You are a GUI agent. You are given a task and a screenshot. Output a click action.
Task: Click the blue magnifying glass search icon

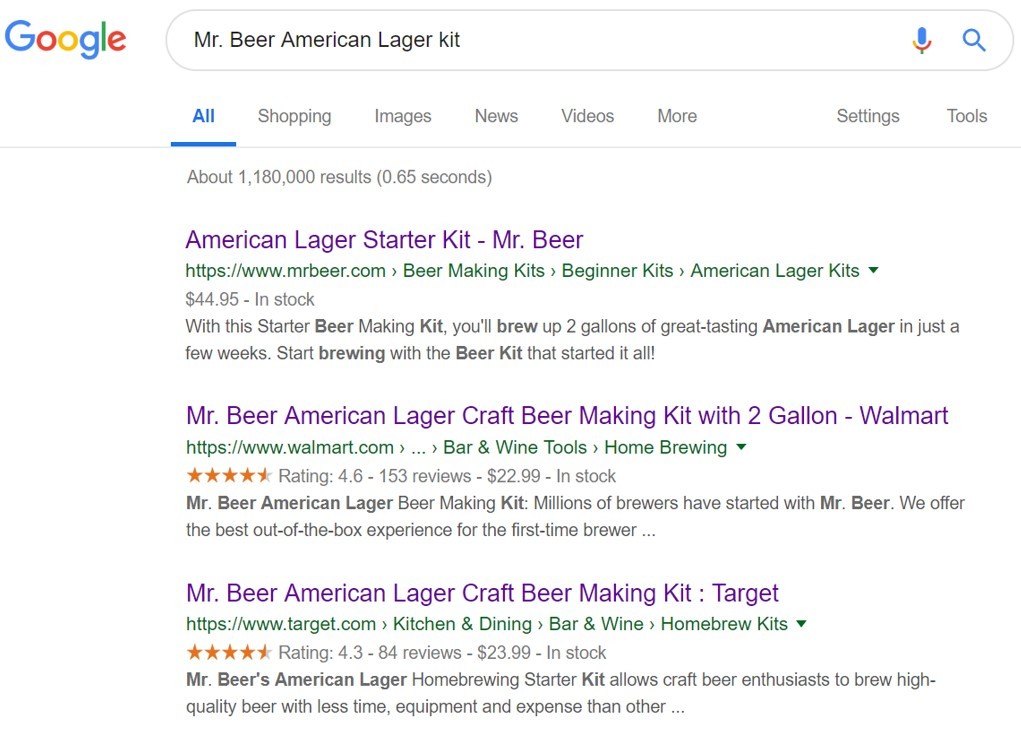point(973,40)
